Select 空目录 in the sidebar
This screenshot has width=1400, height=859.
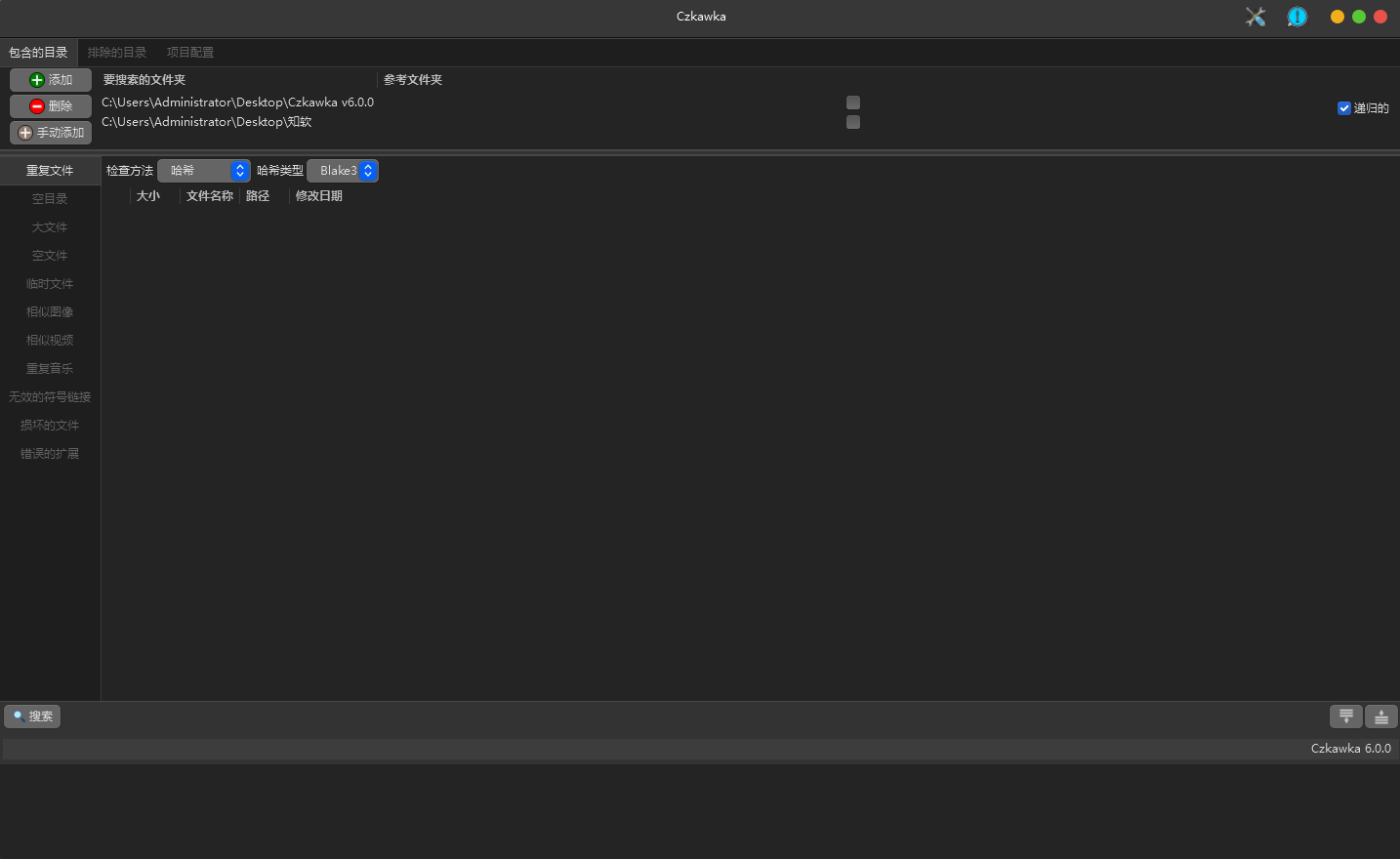(x=50, y=199)
